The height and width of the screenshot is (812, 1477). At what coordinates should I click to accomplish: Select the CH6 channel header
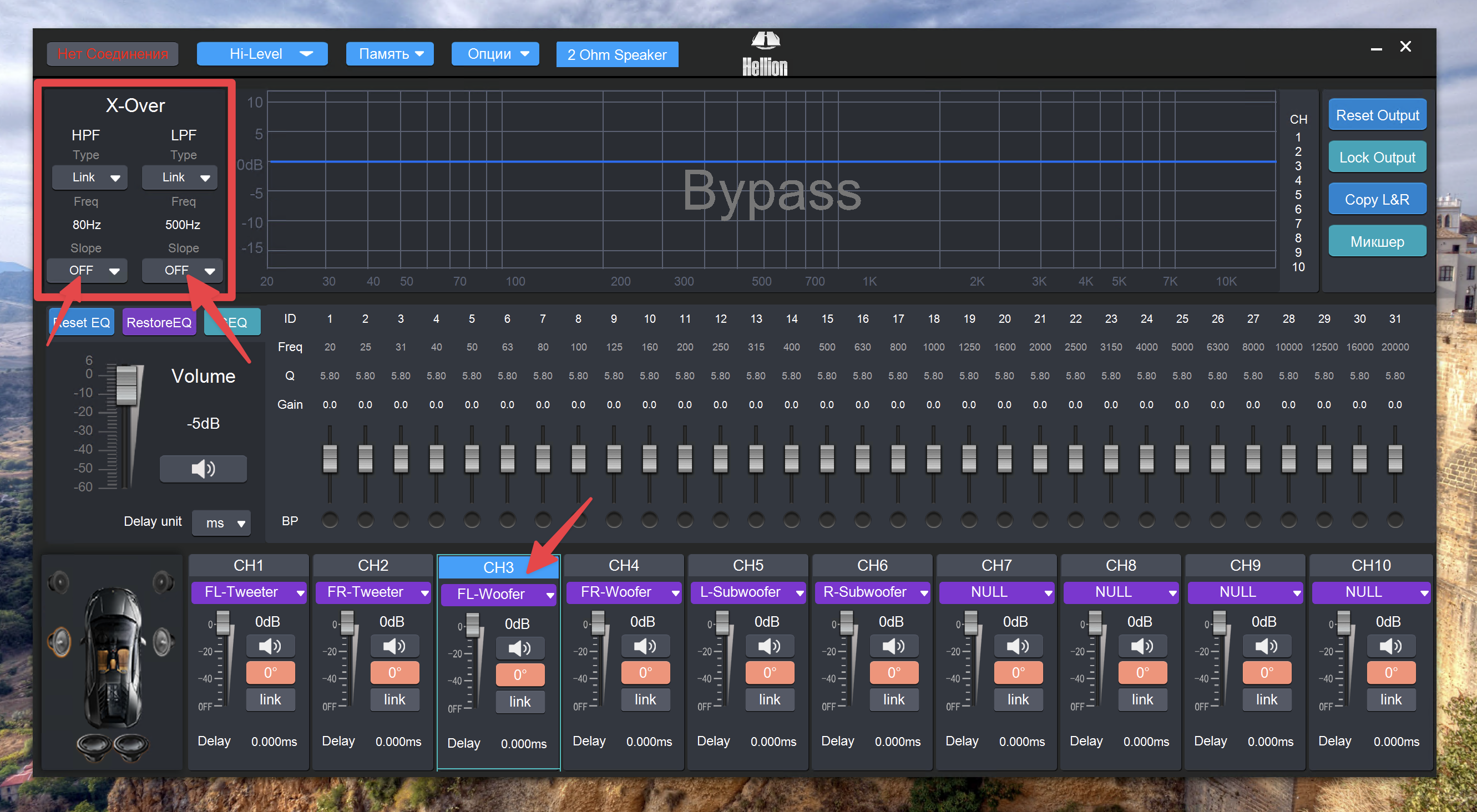[x=872, y=565]
